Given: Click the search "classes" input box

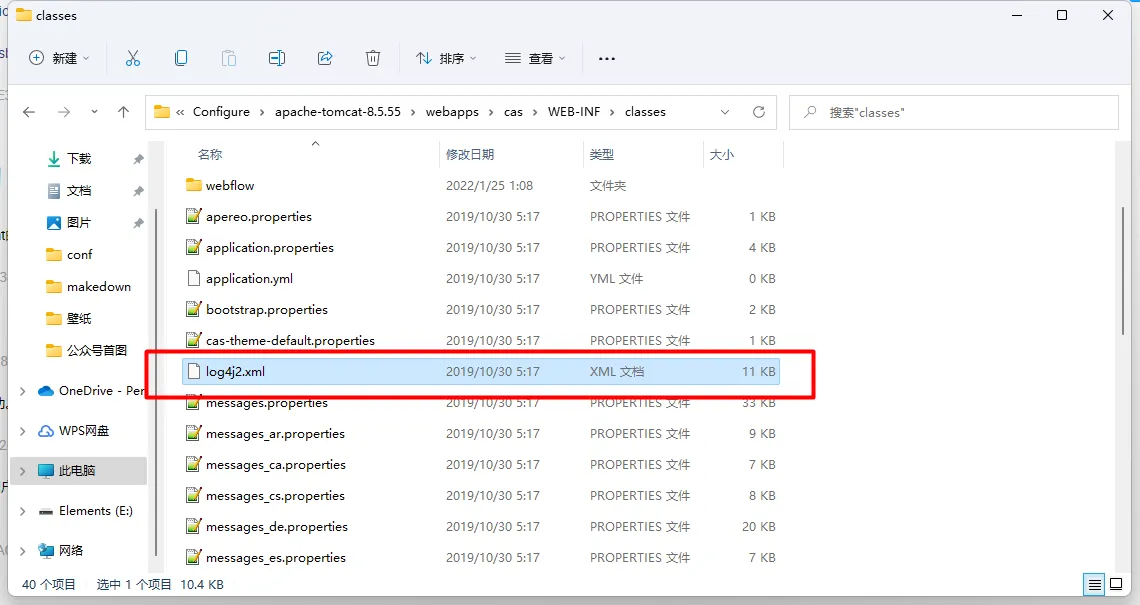Looking at the screenshot, I should coord(954,113).
